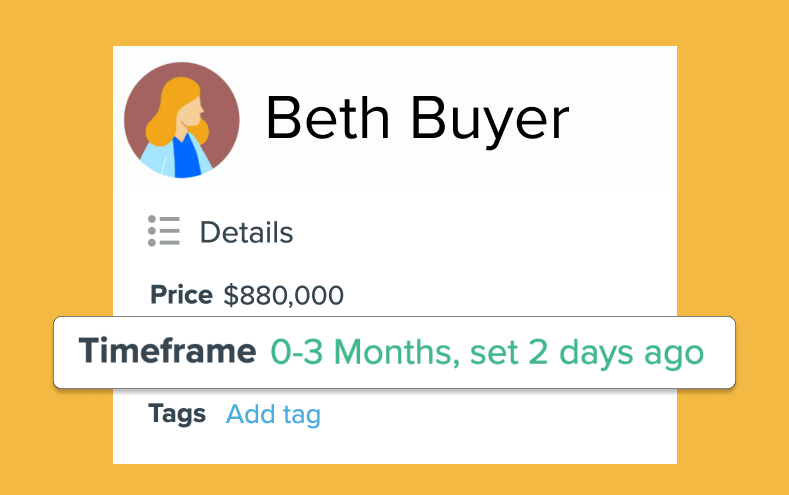Edit the $880,000 price value
Image resolution: width=789 pixels, height=495 pixels.
pyautogui.click(x=283, y=295)
